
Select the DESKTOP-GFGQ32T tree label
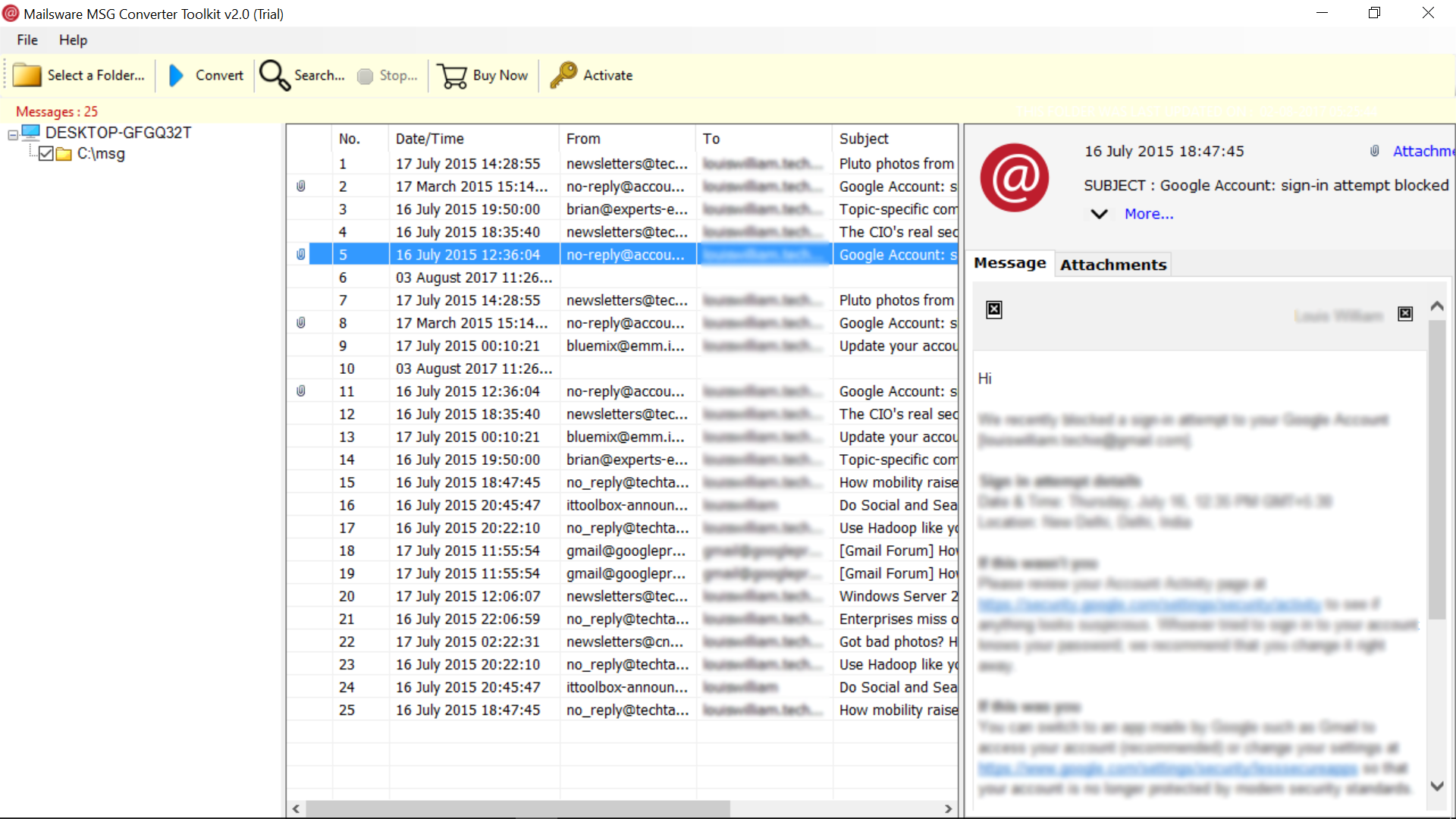118,133
